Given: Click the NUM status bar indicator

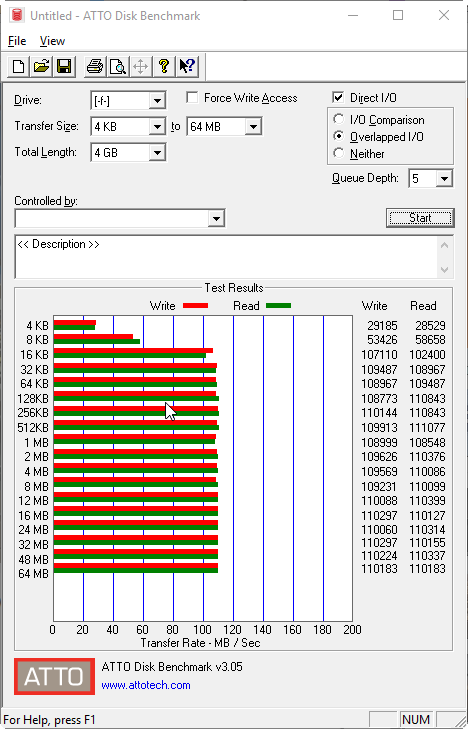Looking at the screenshot, I should click(416, 720).
